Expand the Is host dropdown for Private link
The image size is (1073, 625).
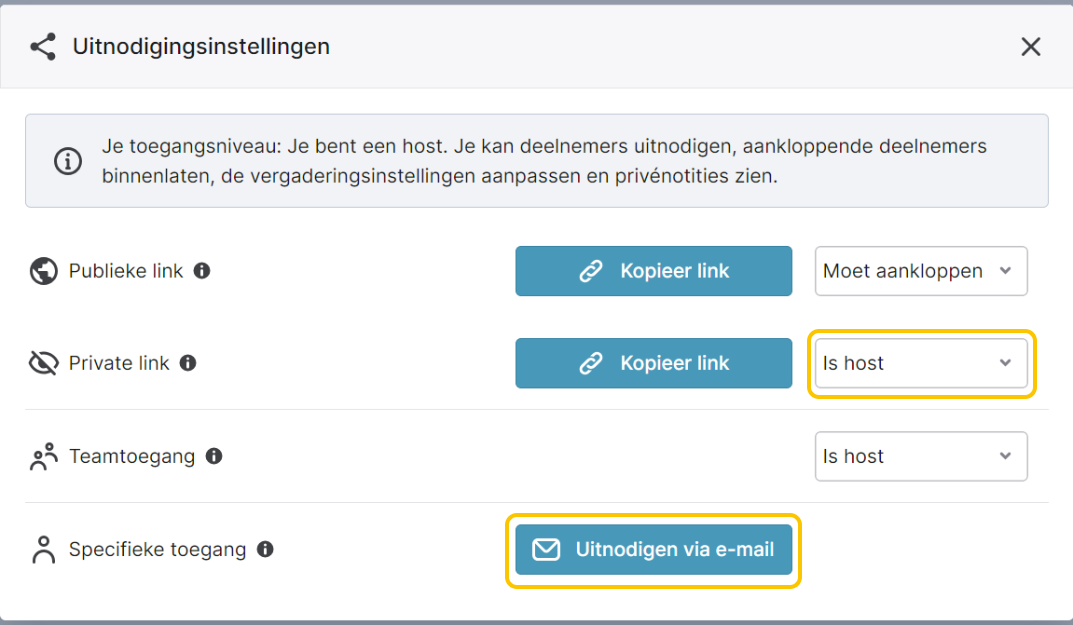pyautogui.click(x=921, y=363)
